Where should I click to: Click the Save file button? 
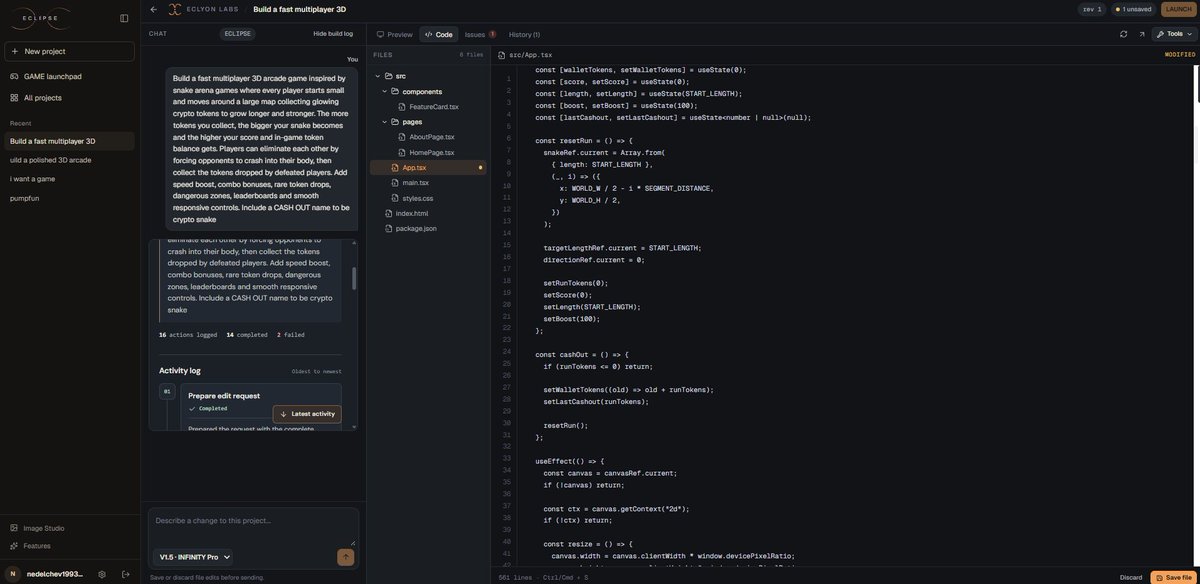1173,577
